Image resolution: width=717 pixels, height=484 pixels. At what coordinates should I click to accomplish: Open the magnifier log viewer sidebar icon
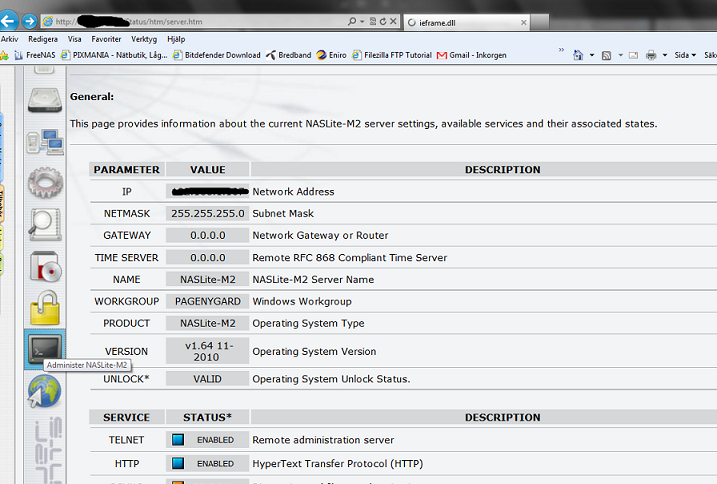click(x=45, y=224)
